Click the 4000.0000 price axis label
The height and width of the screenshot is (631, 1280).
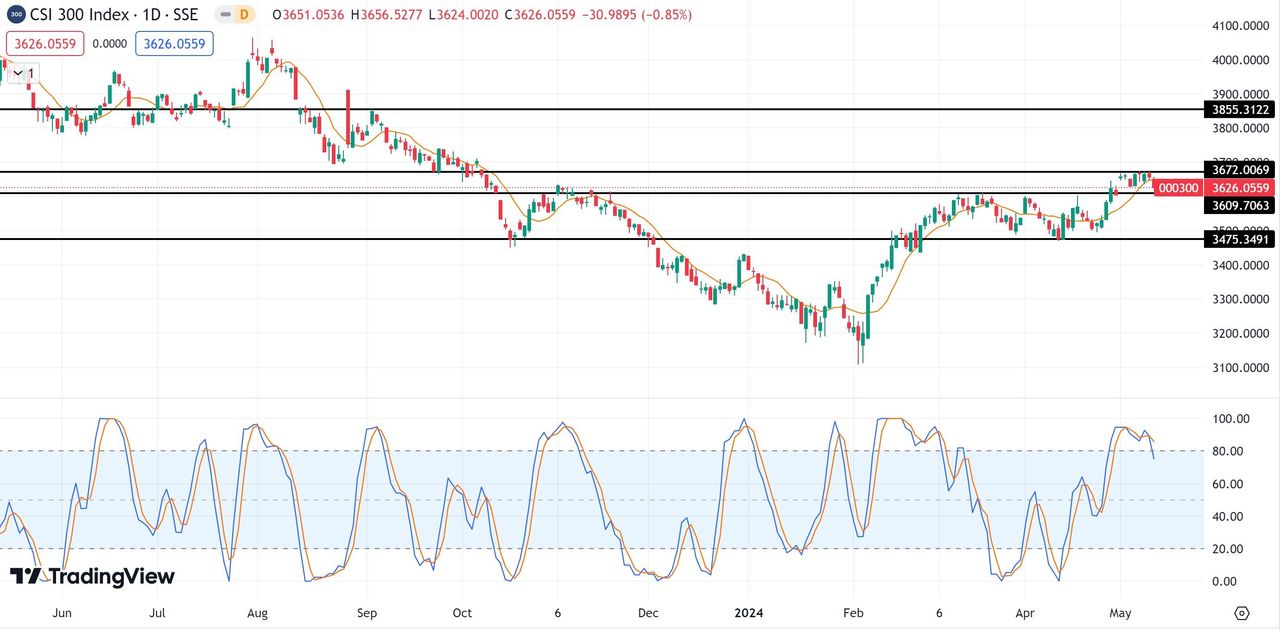pyautogui.click(x=1241, y=60)
